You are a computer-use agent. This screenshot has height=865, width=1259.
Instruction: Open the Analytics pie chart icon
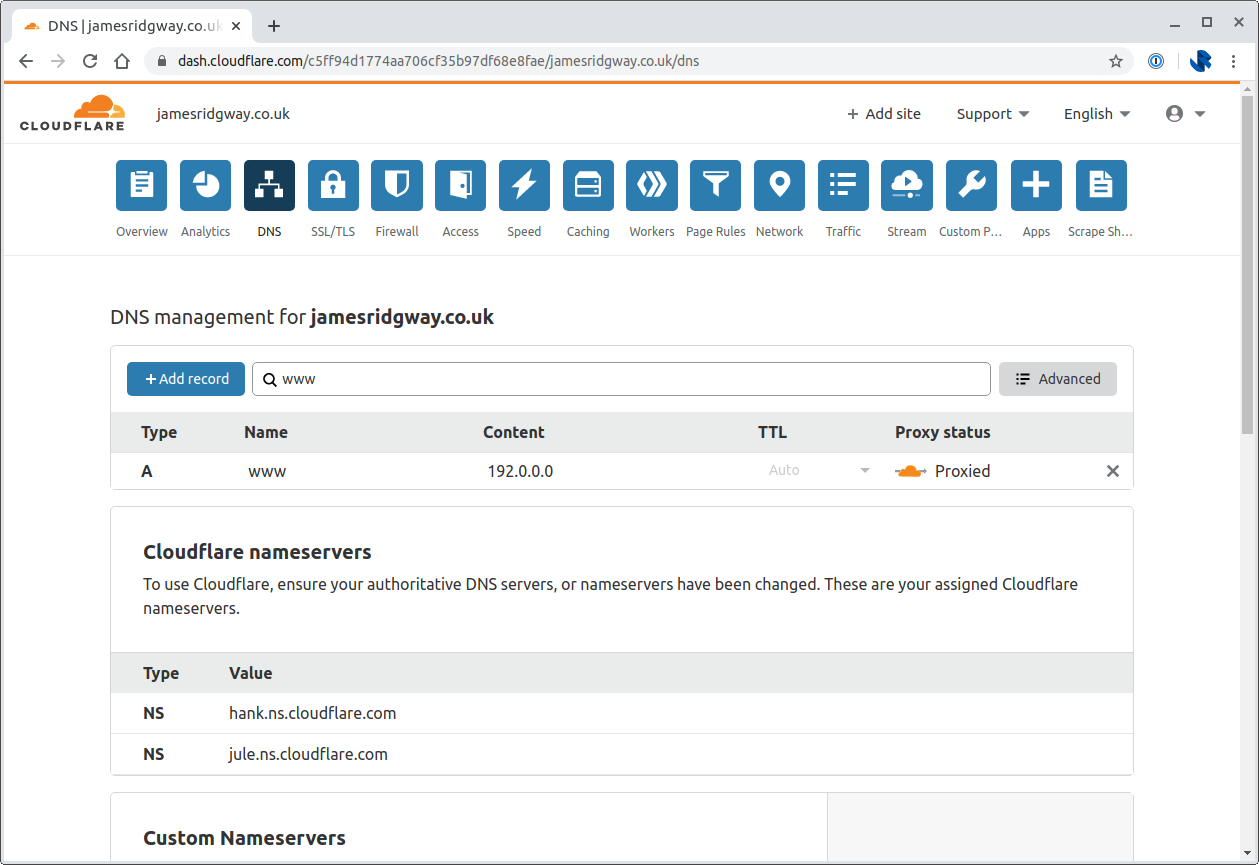[x=205, y=186]
